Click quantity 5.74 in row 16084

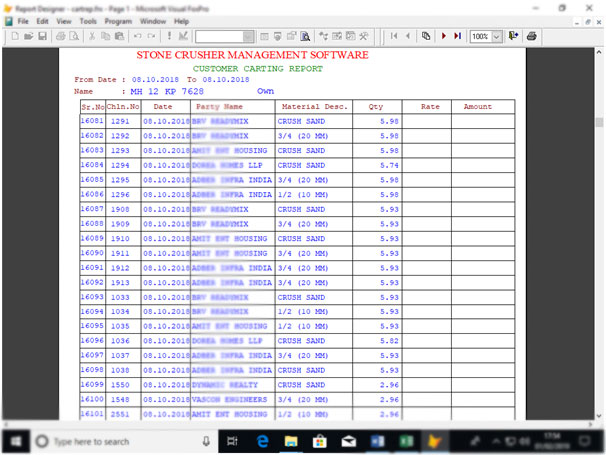(x=389, y=165)
